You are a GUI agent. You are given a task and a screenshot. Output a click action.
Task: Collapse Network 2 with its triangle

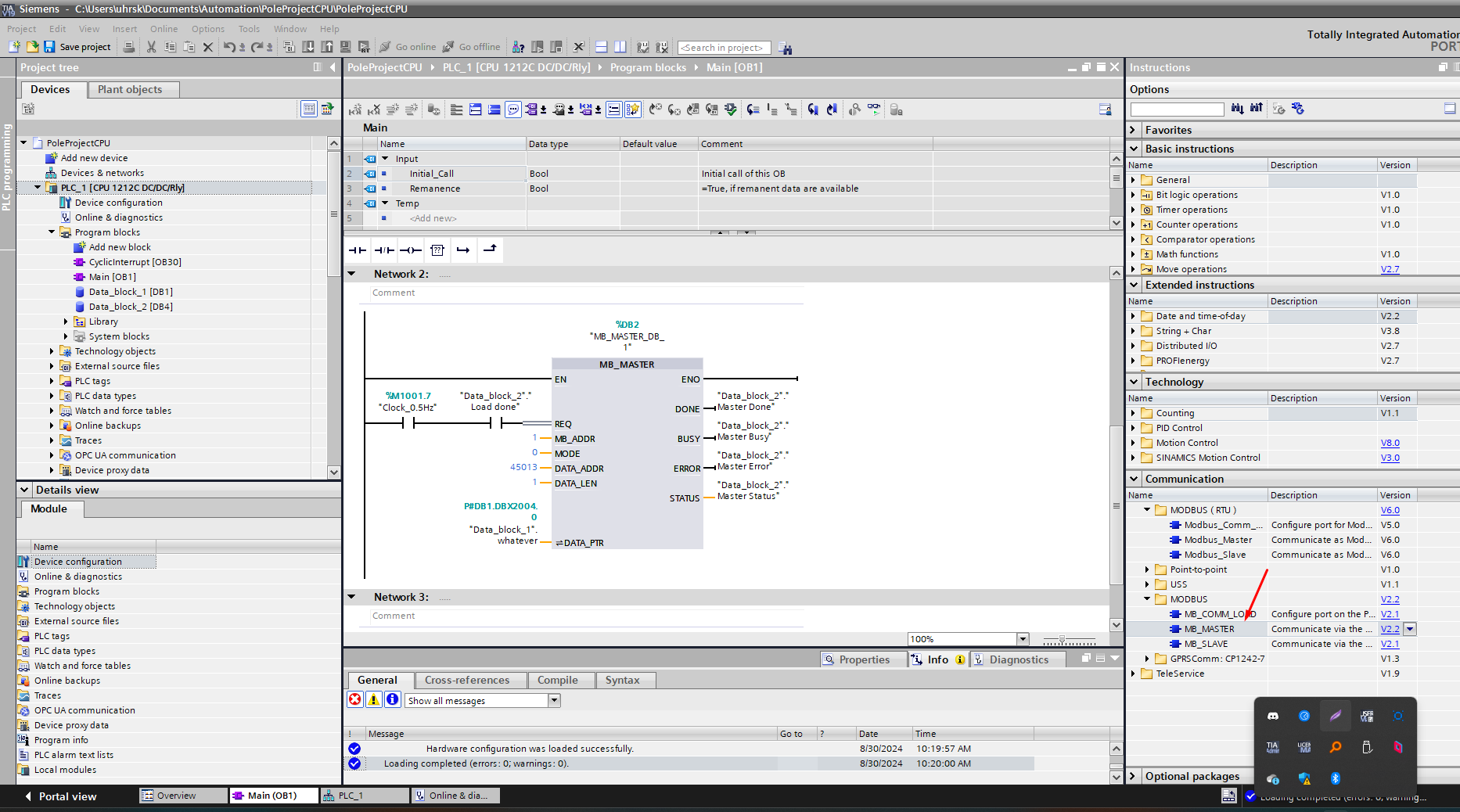point(351,274)
